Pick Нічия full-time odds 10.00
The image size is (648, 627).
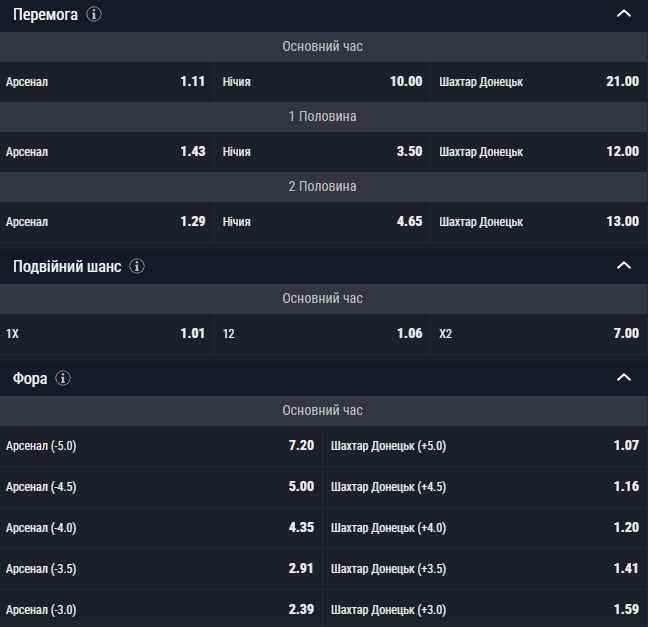(322, 82)
